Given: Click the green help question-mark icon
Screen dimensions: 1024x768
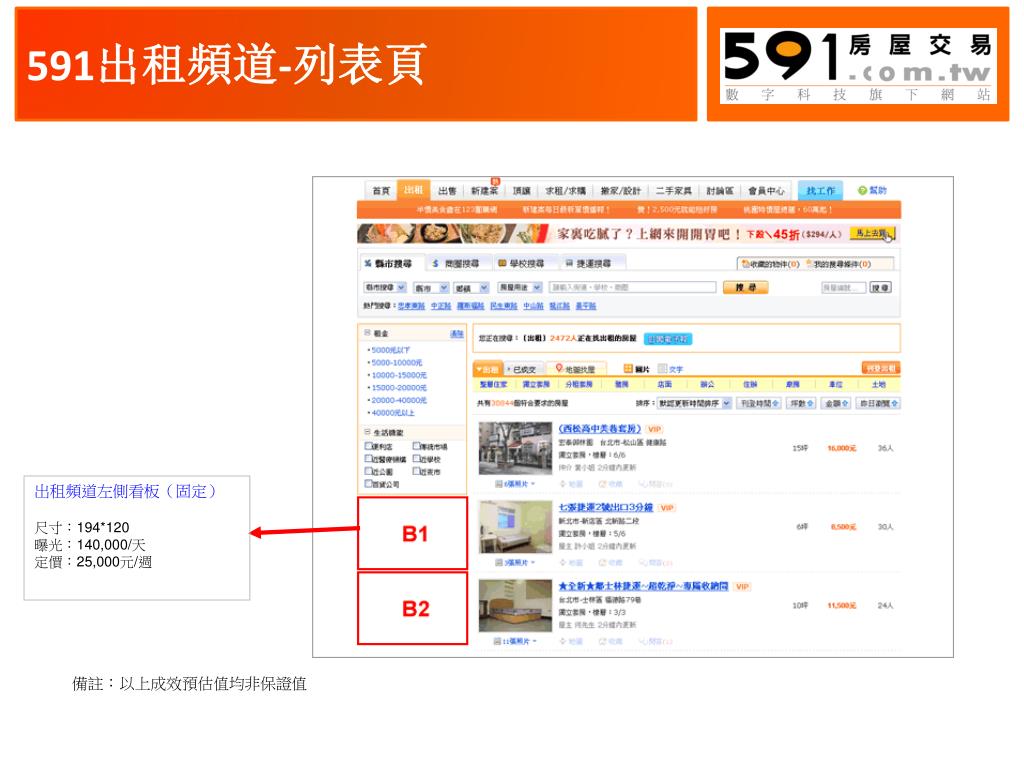Looking at the screenshot, I should (861, 190).
